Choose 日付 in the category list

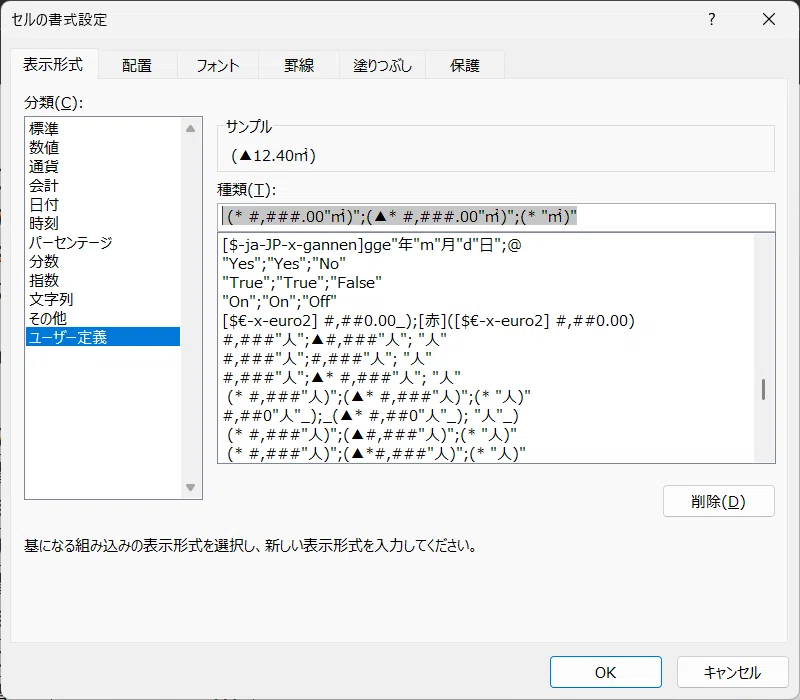[103, 204]
